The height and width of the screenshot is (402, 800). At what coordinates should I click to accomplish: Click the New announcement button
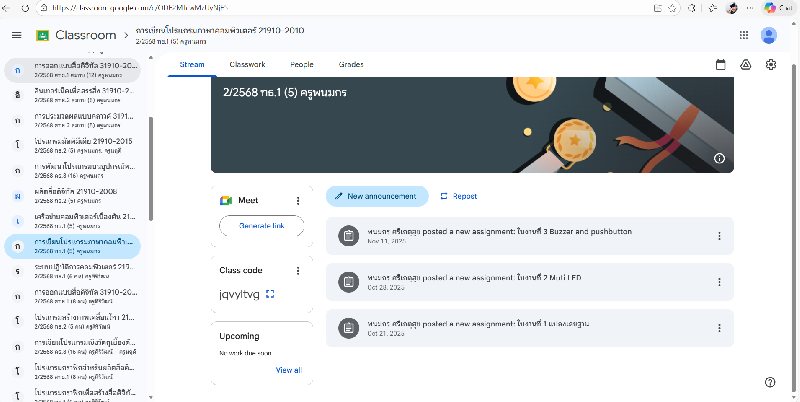[377, 196]
